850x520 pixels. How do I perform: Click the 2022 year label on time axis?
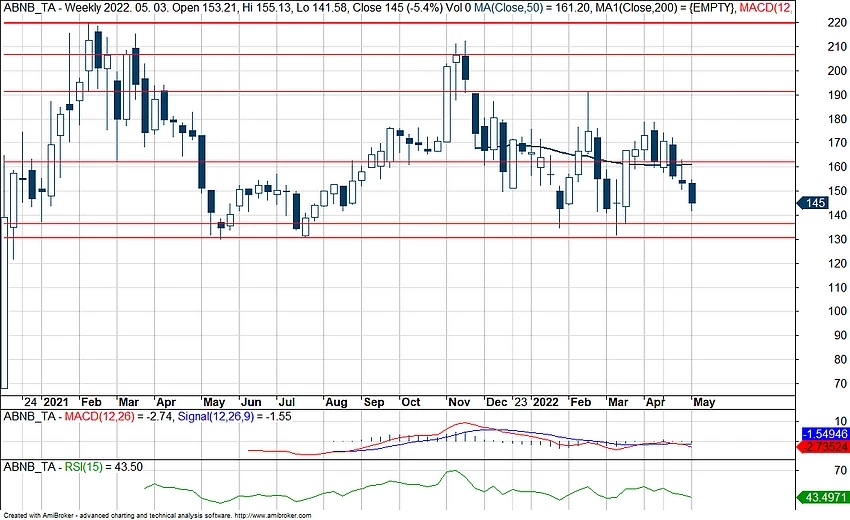[545, 402]
